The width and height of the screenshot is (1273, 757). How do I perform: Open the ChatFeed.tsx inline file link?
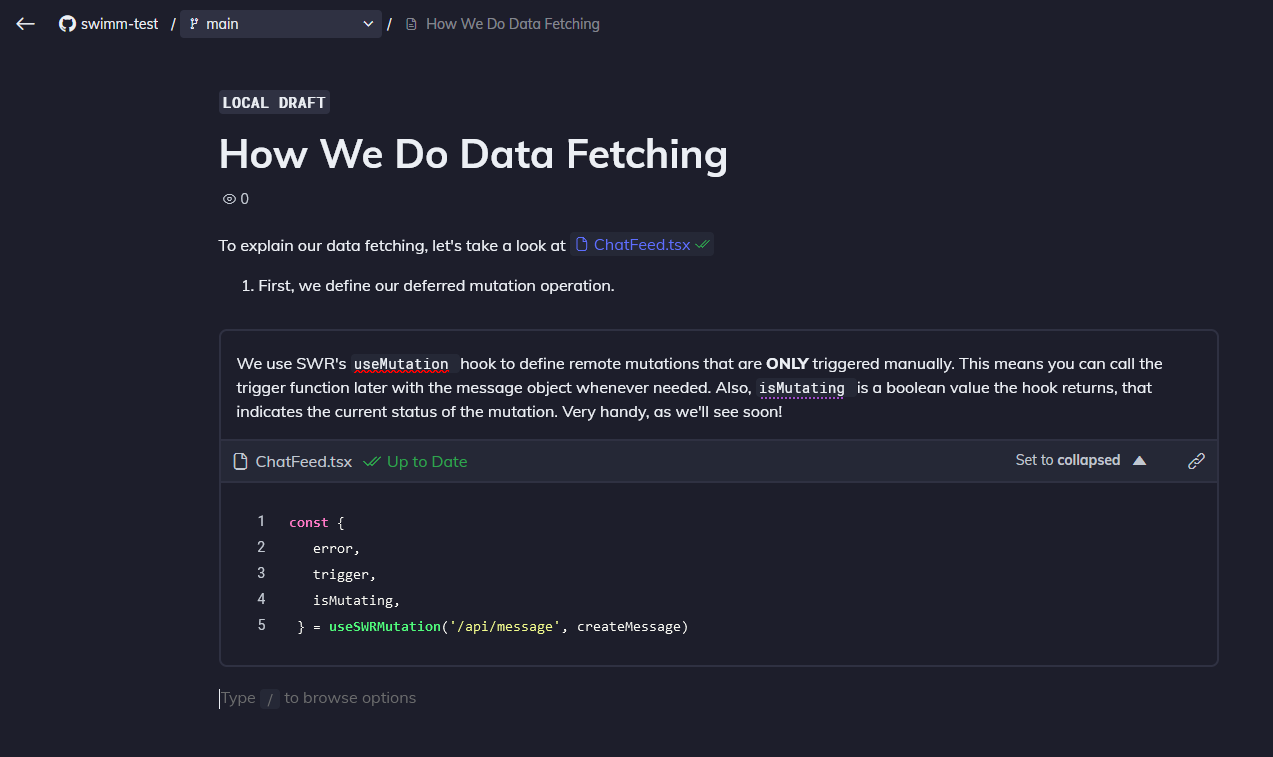point(641,245)
